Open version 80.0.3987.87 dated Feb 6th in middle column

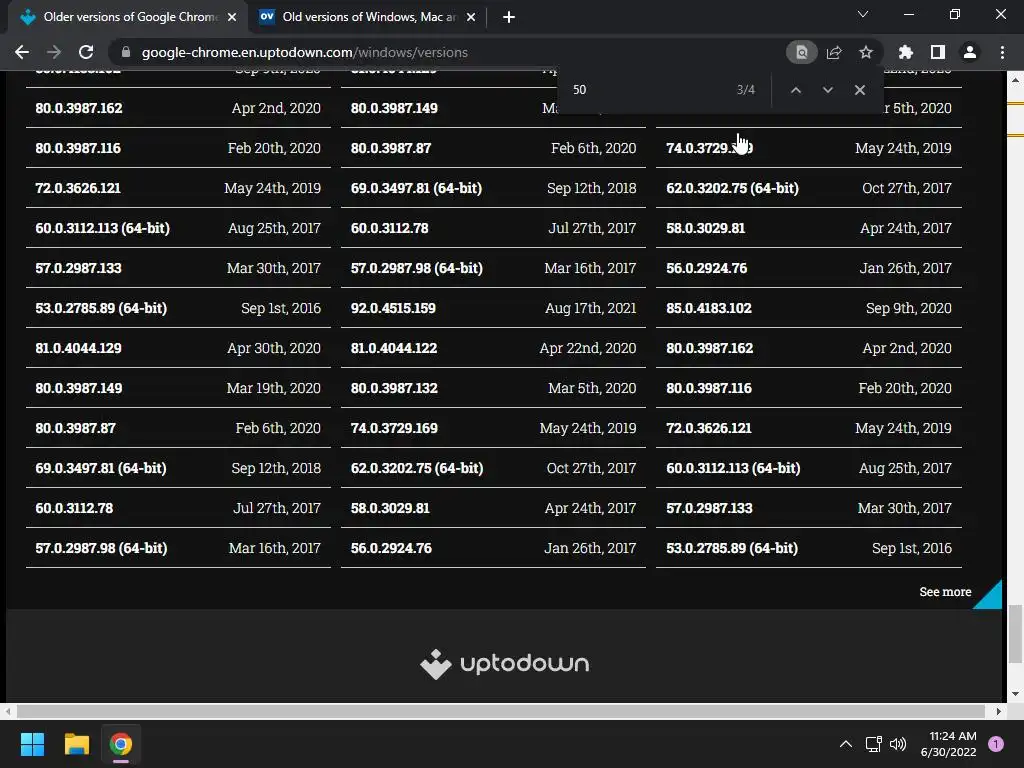click(493, 148)
